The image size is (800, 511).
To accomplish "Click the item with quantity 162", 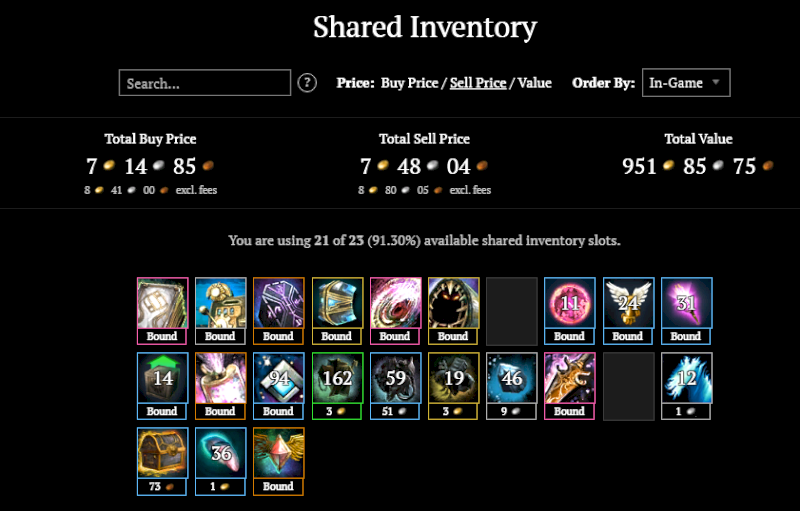I will click(x=337, y=378).
